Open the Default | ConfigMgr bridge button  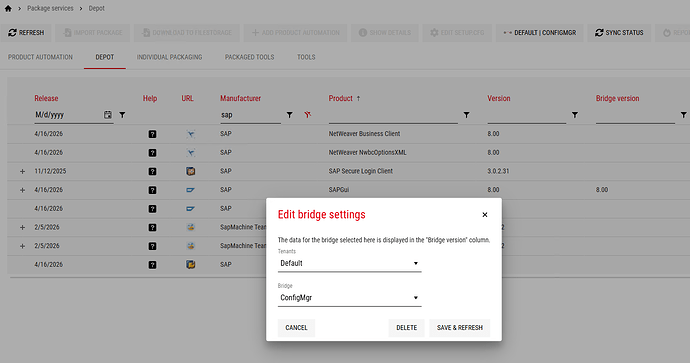pos(540,33)
